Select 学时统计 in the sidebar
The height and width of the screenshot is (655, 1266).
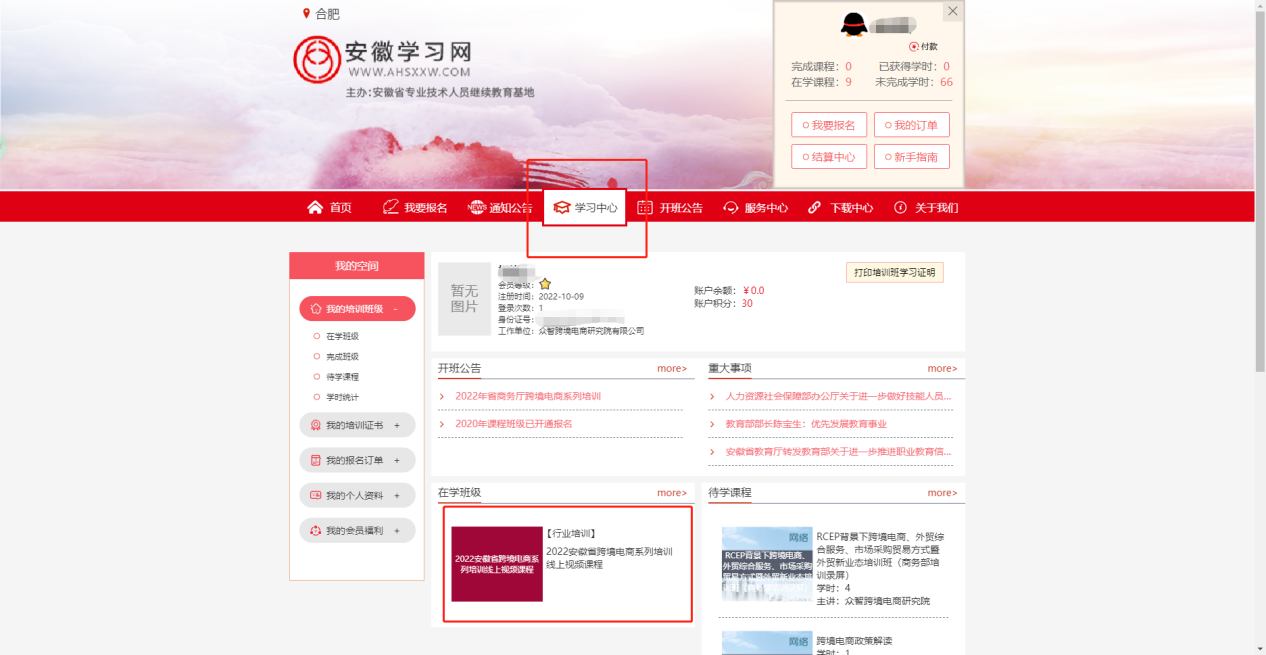click(x=342, y=397)
